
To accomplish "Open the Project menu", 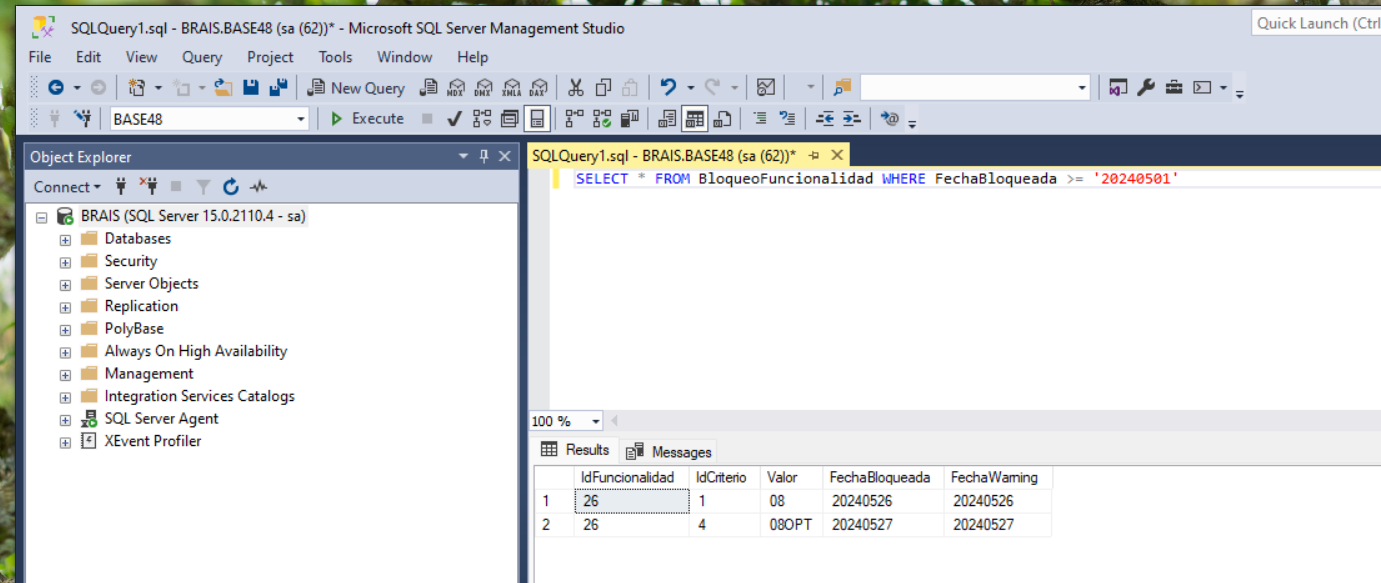I will tap(270, 57).
